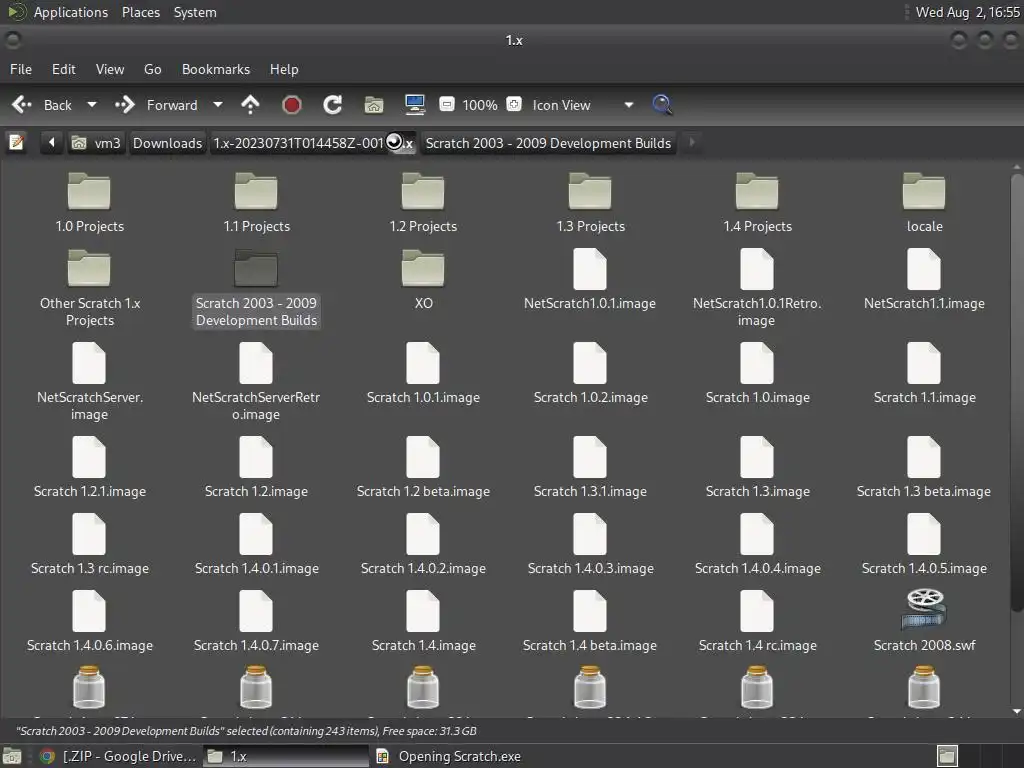Open the File menu
The width and height of the screenshot is (1024, 768).
[x=21, y=69]
